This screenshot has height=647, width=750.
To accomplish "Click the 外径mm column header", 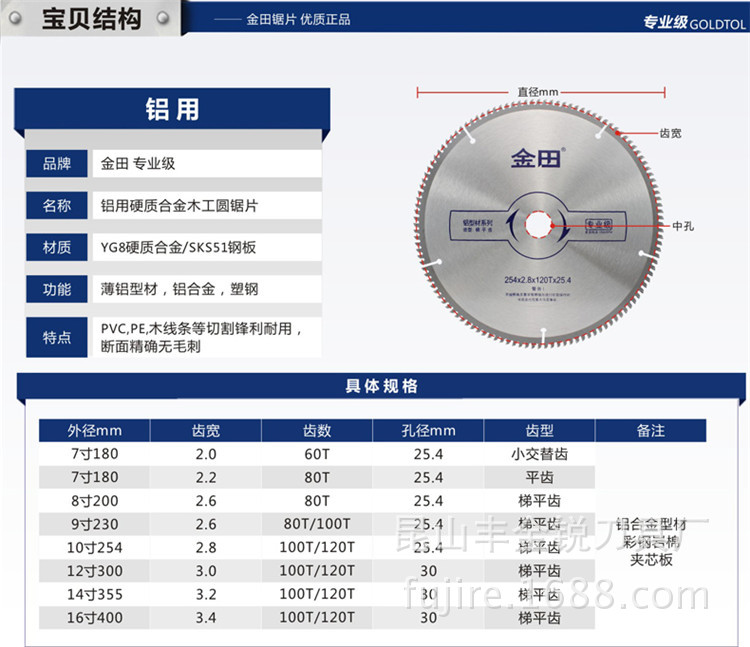I will coord(94,430).
